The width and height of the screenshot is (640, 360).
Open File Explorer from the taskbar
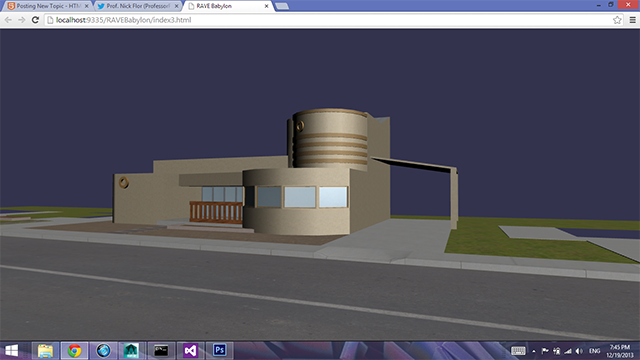pos(45,351)
